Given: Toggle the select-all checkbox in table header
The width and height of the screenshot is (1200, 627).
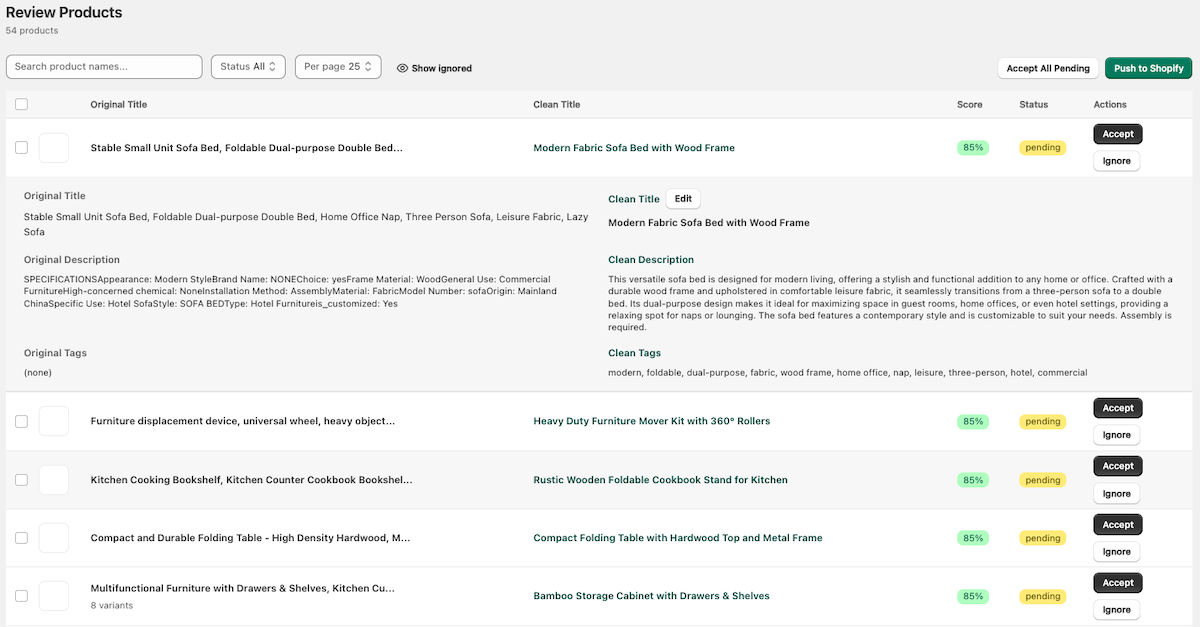Looking at the screenshot, I should 22,104.
